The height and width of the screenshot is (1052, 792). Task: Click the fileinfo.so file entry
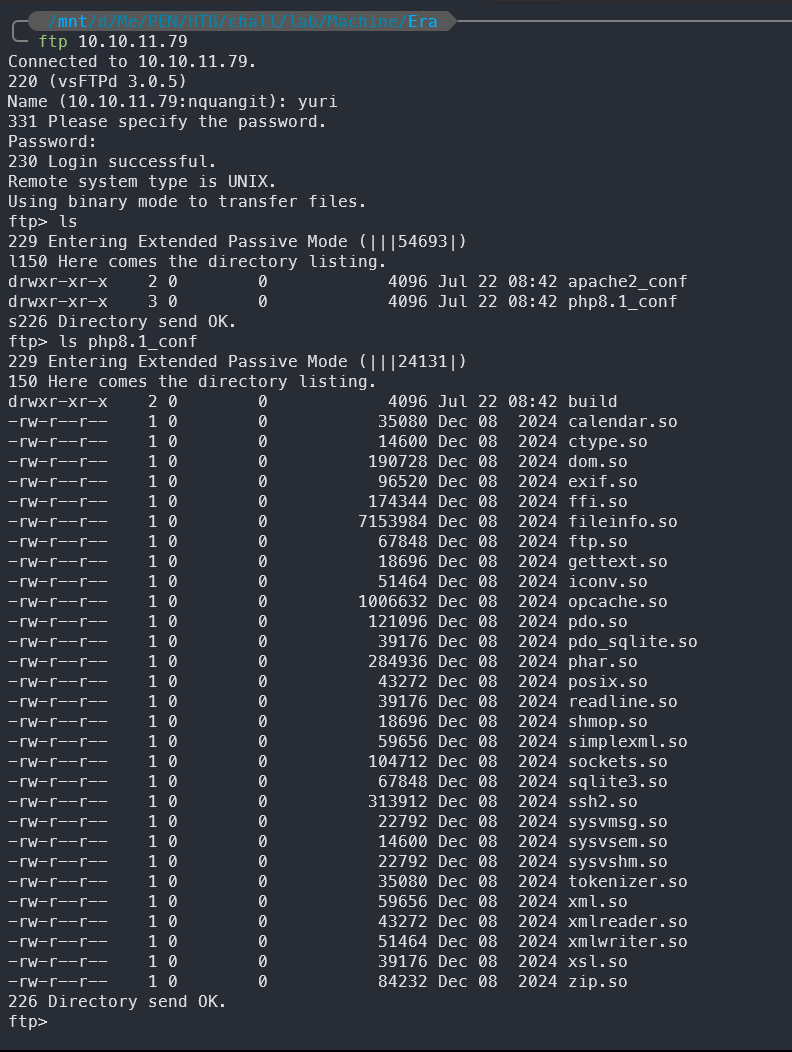click(622, 522)
